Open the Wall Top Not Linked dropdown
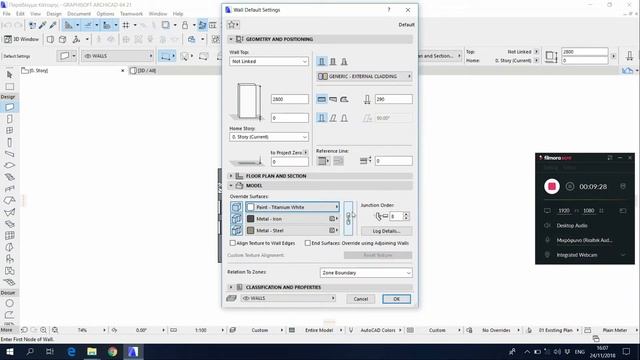 coord(269,61)
